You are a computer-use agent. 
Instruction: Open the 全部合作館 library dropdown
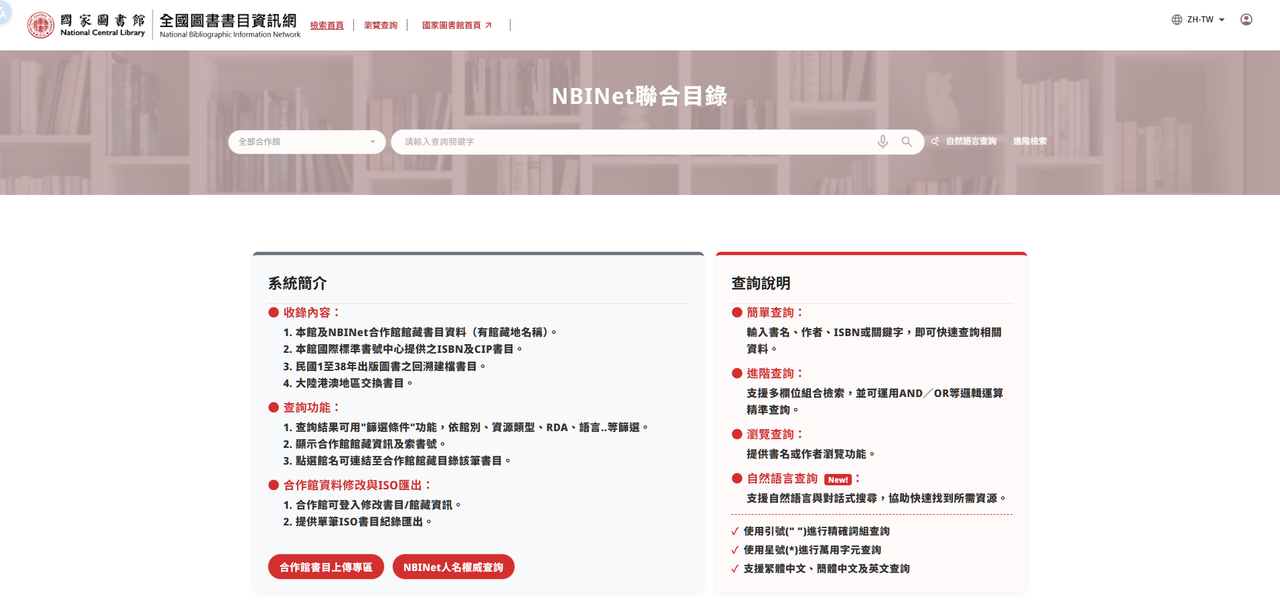(x=307, y=142)
